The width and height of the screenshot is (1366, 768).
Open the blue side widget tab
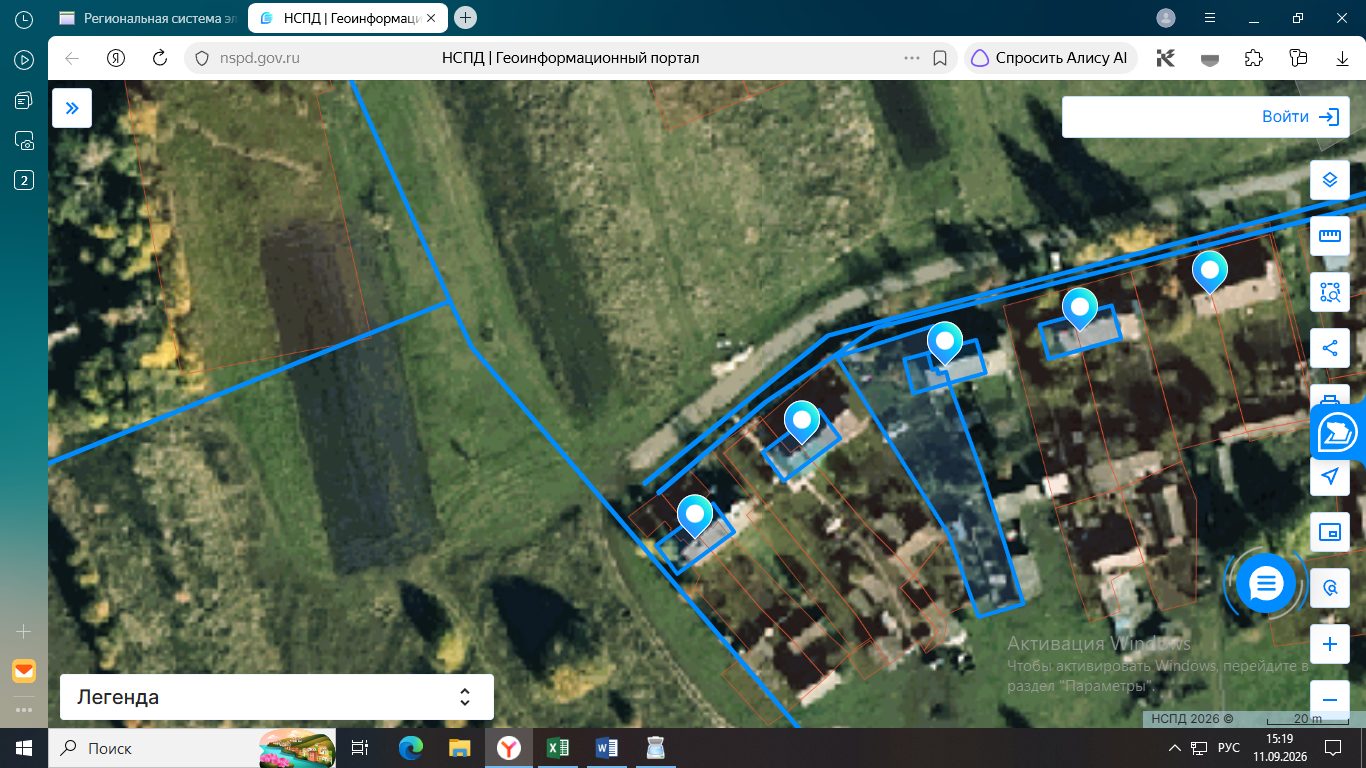click(x=1337, y=433)
